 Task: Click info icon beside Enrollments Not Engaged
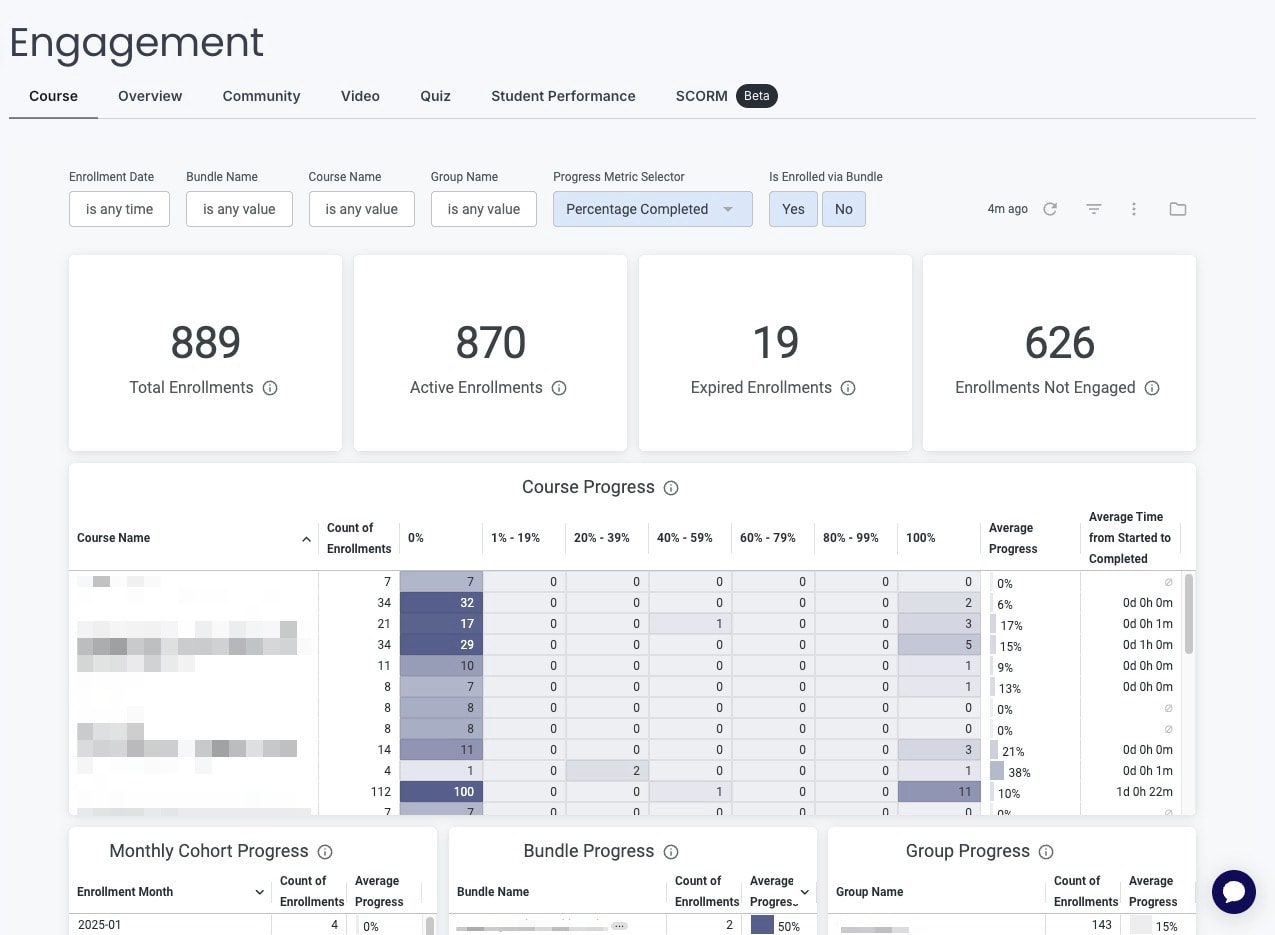[x=1152, y=388]
